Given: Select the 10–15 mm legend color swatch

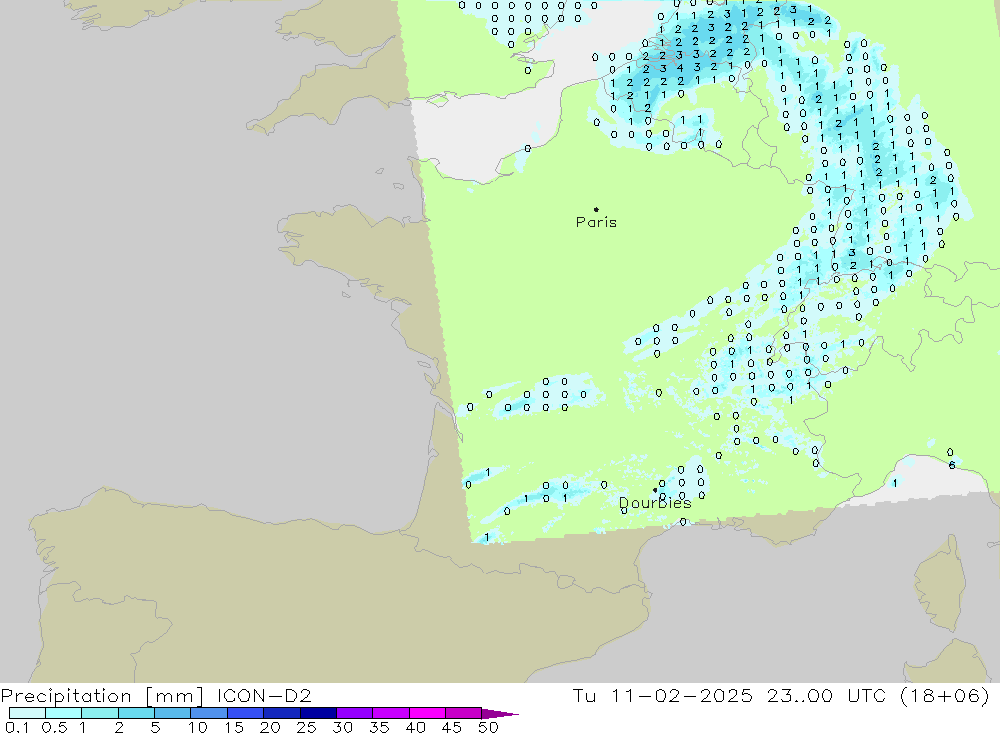Looking at the screenshot, I should coord(209,713).
